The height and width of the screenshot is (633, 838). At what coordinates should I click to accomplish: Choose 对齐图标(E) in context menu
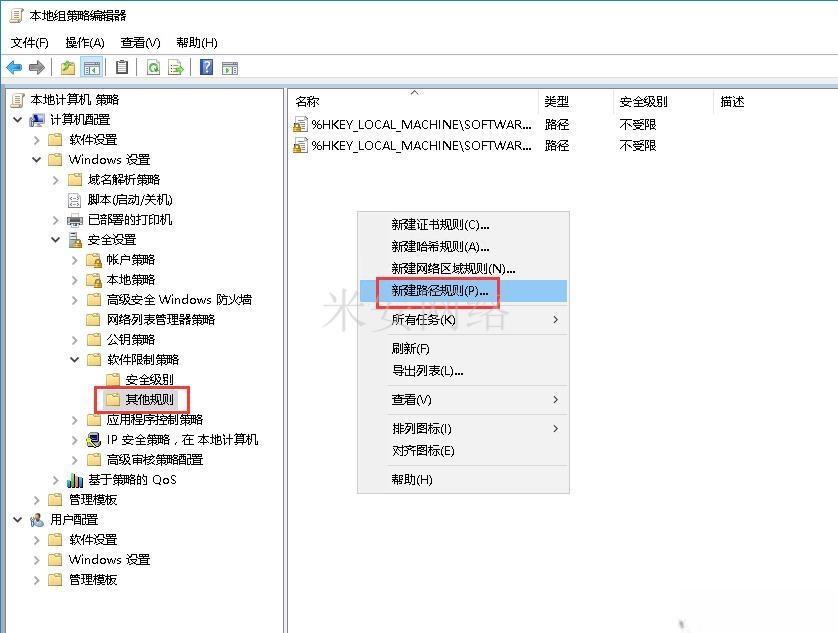pyautogui.click(x=463, y=451)
